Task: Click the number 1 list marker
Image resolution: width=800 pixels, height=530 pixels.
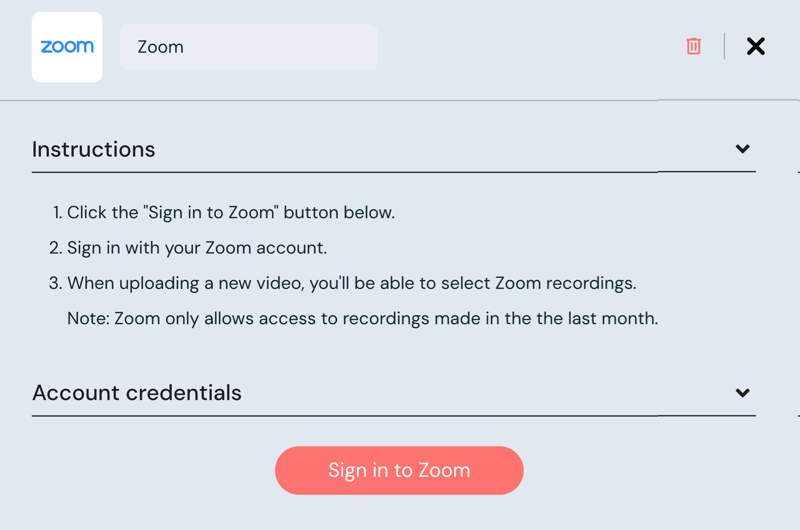Action: point(56,212)
